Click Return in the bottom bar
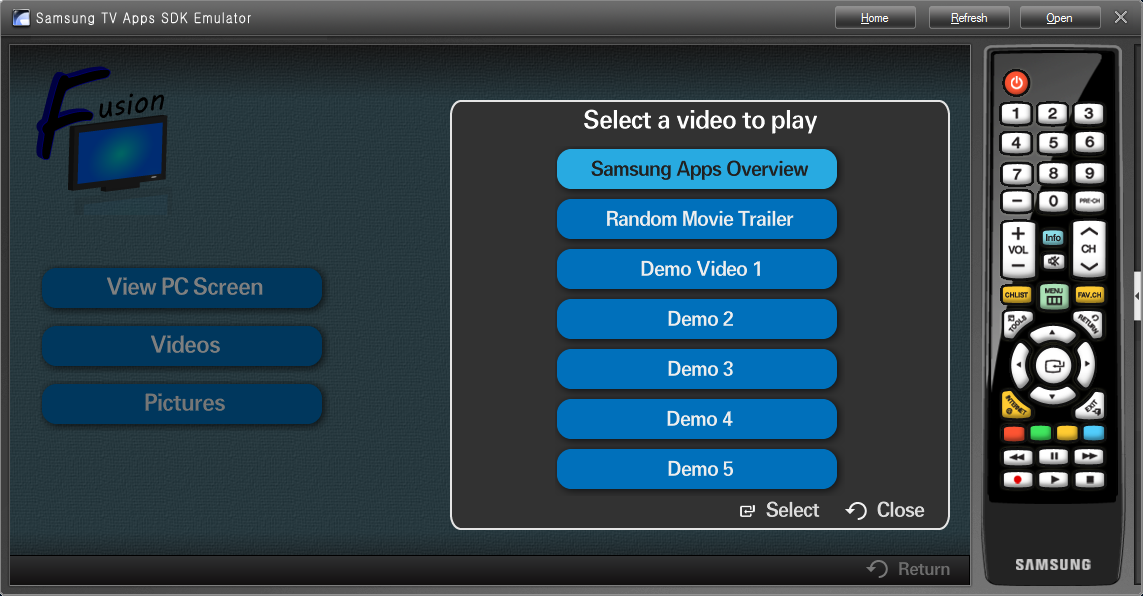 tap(908, 569)
